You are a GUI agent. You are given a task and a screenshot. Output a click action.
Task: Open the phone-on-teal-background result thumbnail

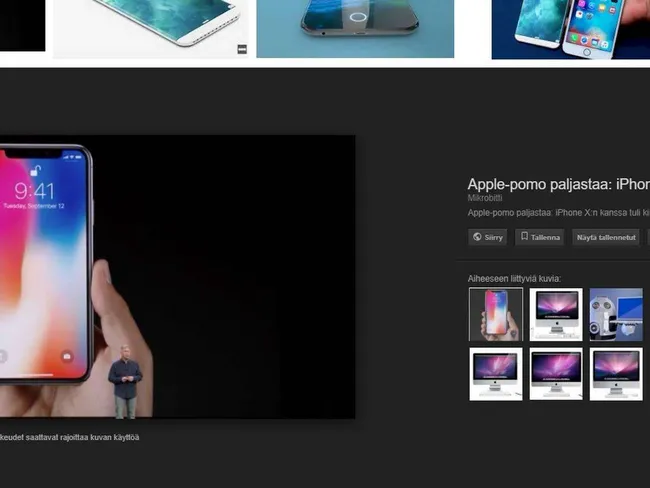(x=355, y=27)
